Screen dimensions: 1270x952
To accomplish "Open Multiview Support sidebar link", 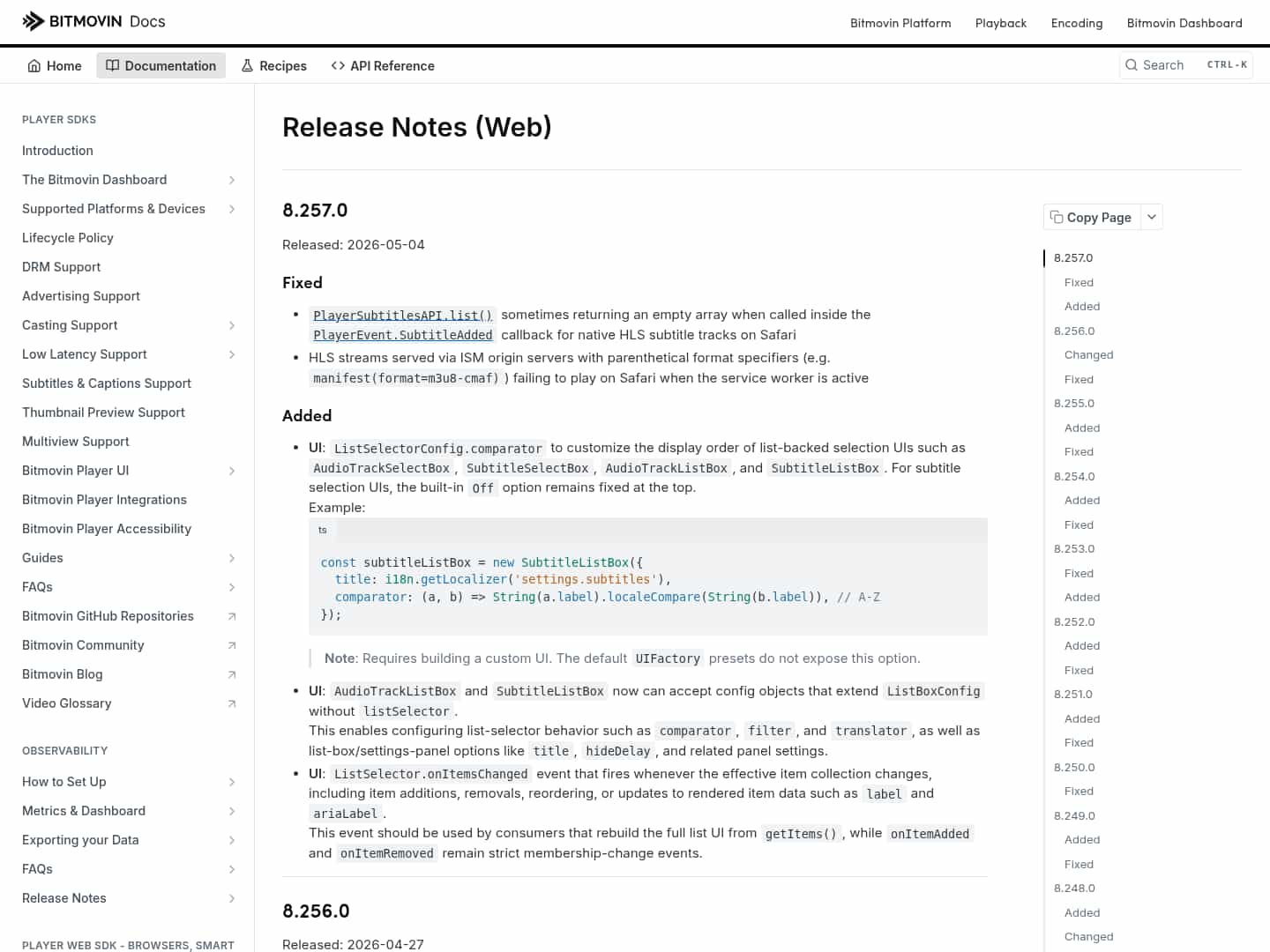I will 76,442.
